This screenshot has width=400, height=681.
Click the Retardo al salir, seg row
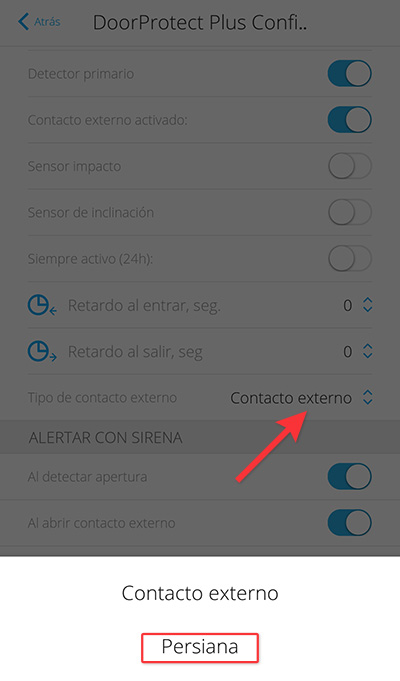coord(200,351)
